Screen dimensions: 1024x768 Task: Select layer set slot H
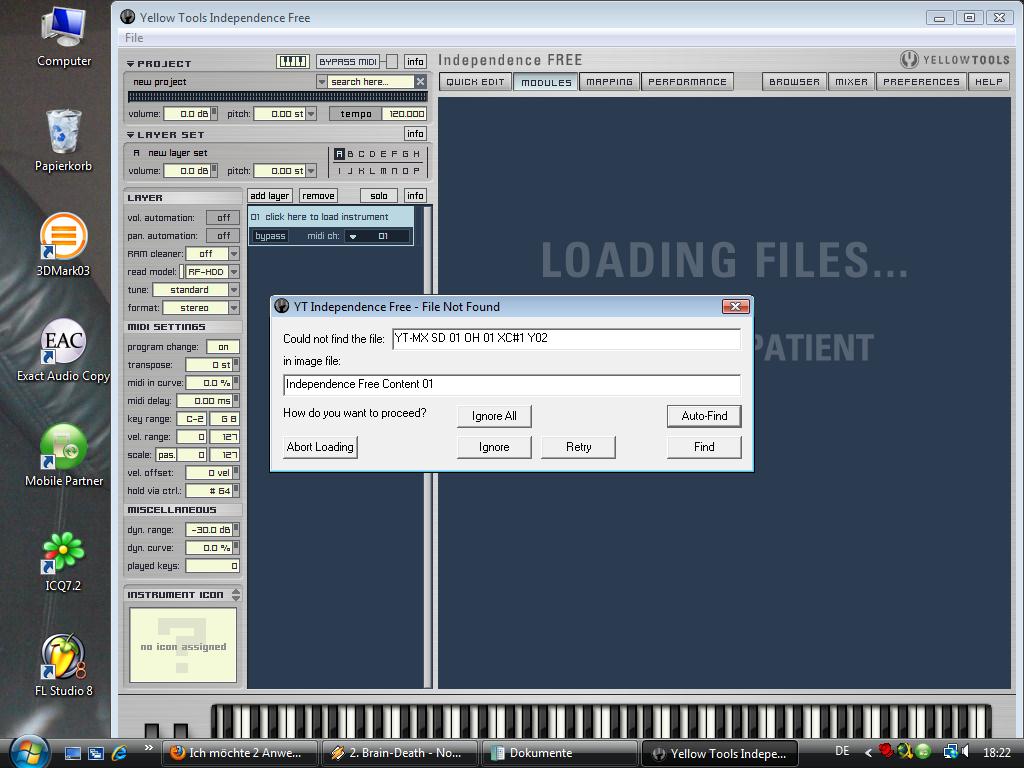pyautogui.click(x=416, y=154)
